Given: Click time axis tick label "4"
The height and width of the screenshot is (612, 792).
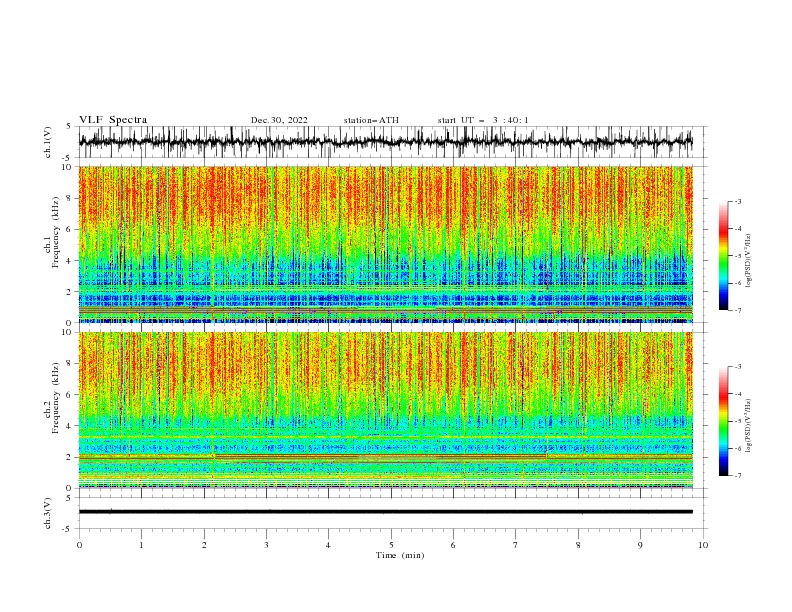Looking at the screenshot, I should click(328, 545).
